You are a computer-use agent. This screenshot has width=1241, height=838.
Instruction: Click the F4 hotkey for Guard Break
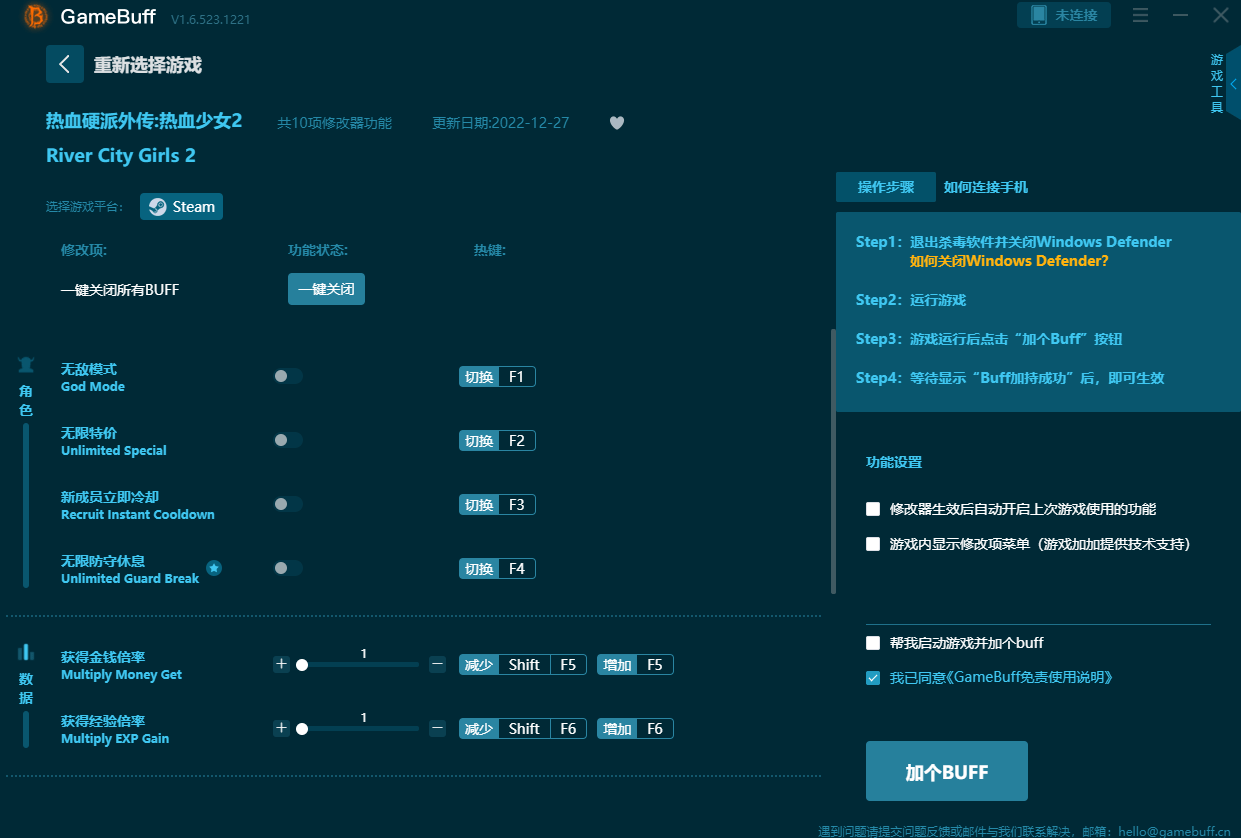[x=516, y=569]
